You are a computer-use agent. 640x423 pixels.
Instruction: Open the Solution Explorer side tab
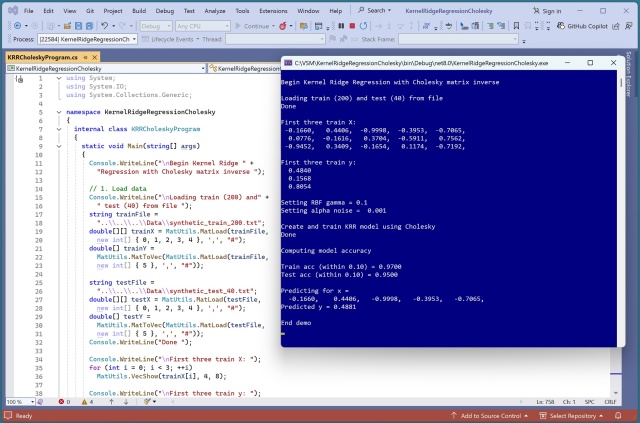628,75
